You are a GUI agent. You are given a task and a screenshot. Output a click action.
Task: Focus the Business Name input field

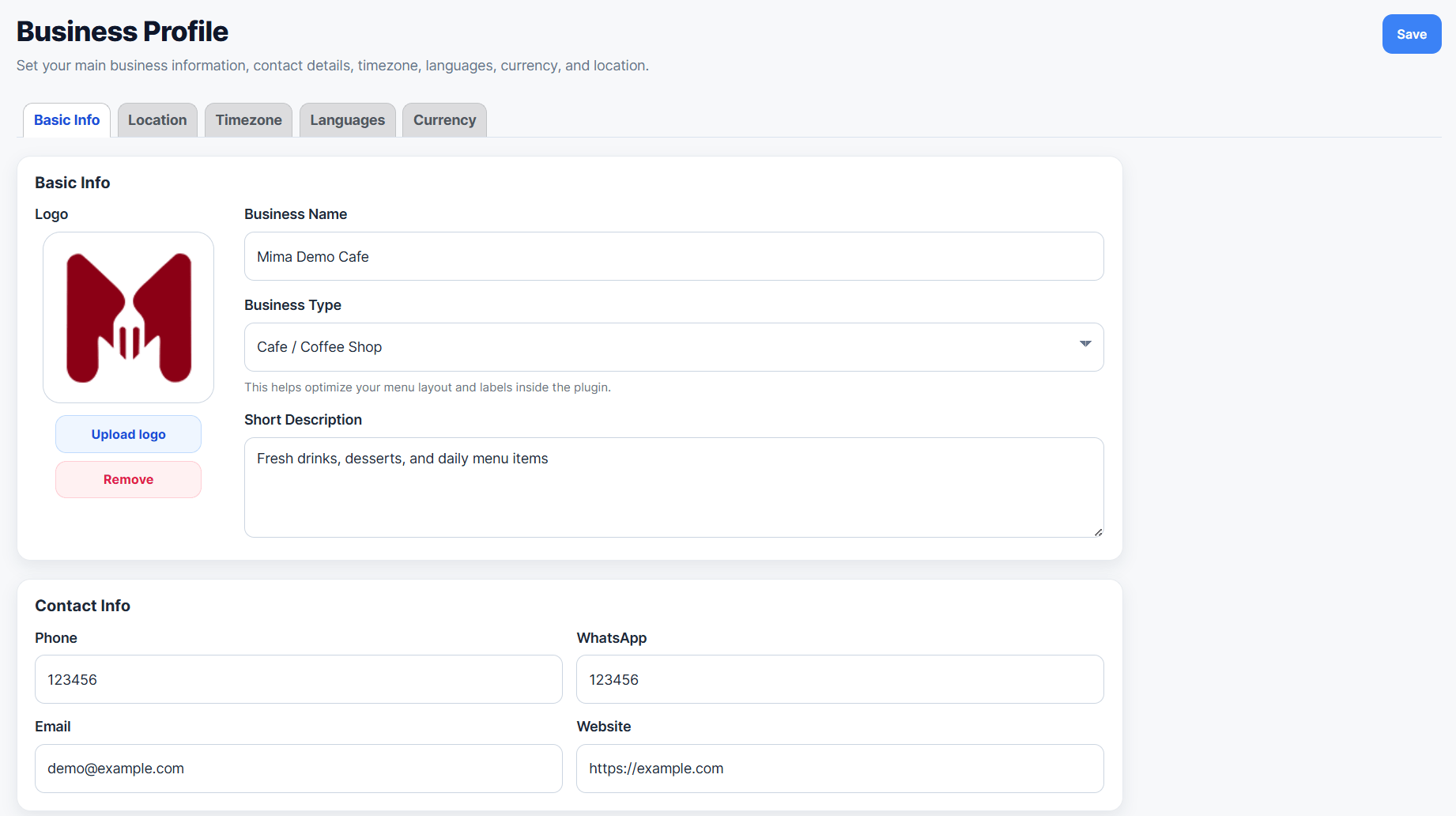(673, 256)
